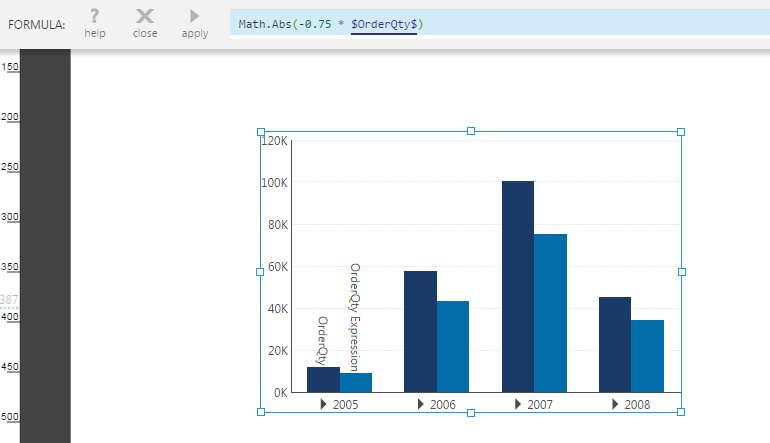Select the lighter blue 2008 expression bar
The height and width of the screenshot is (443, 770).
(x=648, y=355)
